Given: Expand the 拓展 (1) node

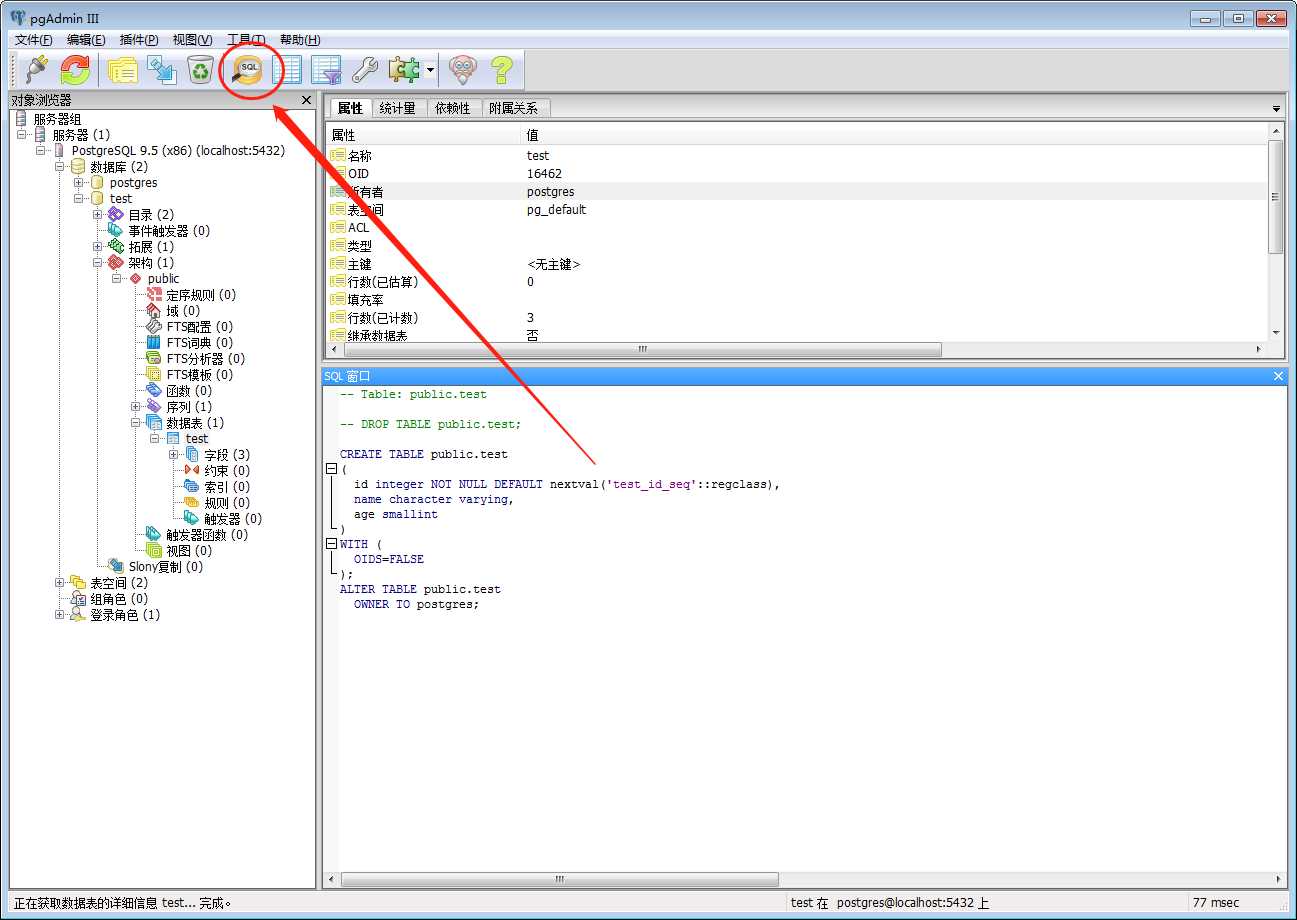Looking at the screenshot, I should tap(98, 247).
